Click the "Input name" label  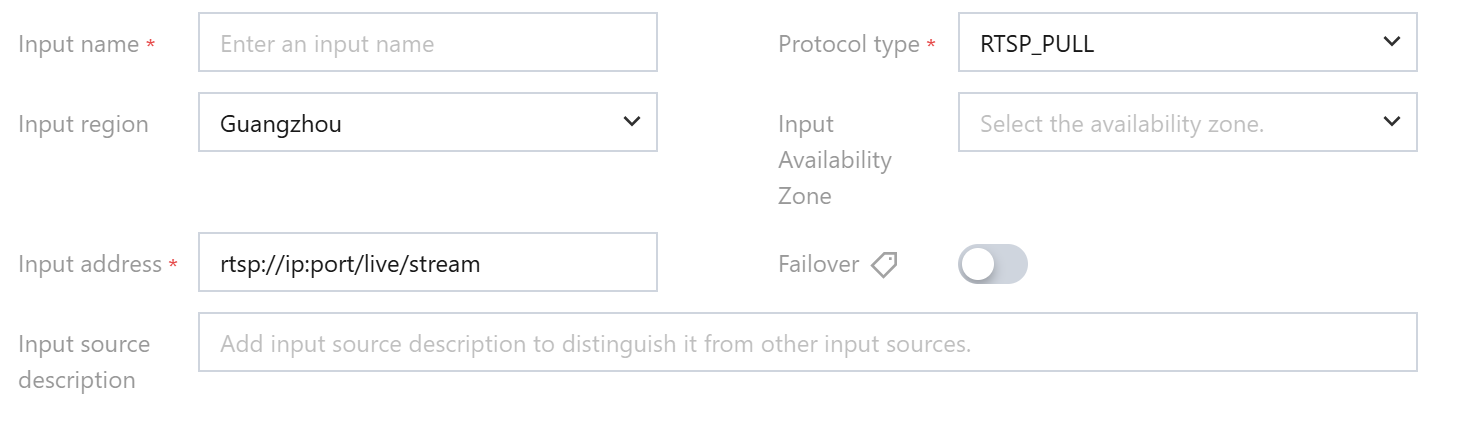coord(78,44)
